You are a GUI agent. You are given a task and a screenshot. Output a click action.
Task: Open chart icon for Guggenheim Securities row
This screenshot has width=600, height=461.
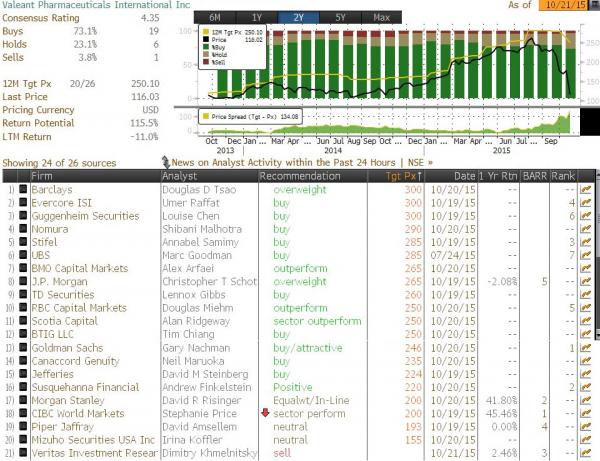(585, 216)
